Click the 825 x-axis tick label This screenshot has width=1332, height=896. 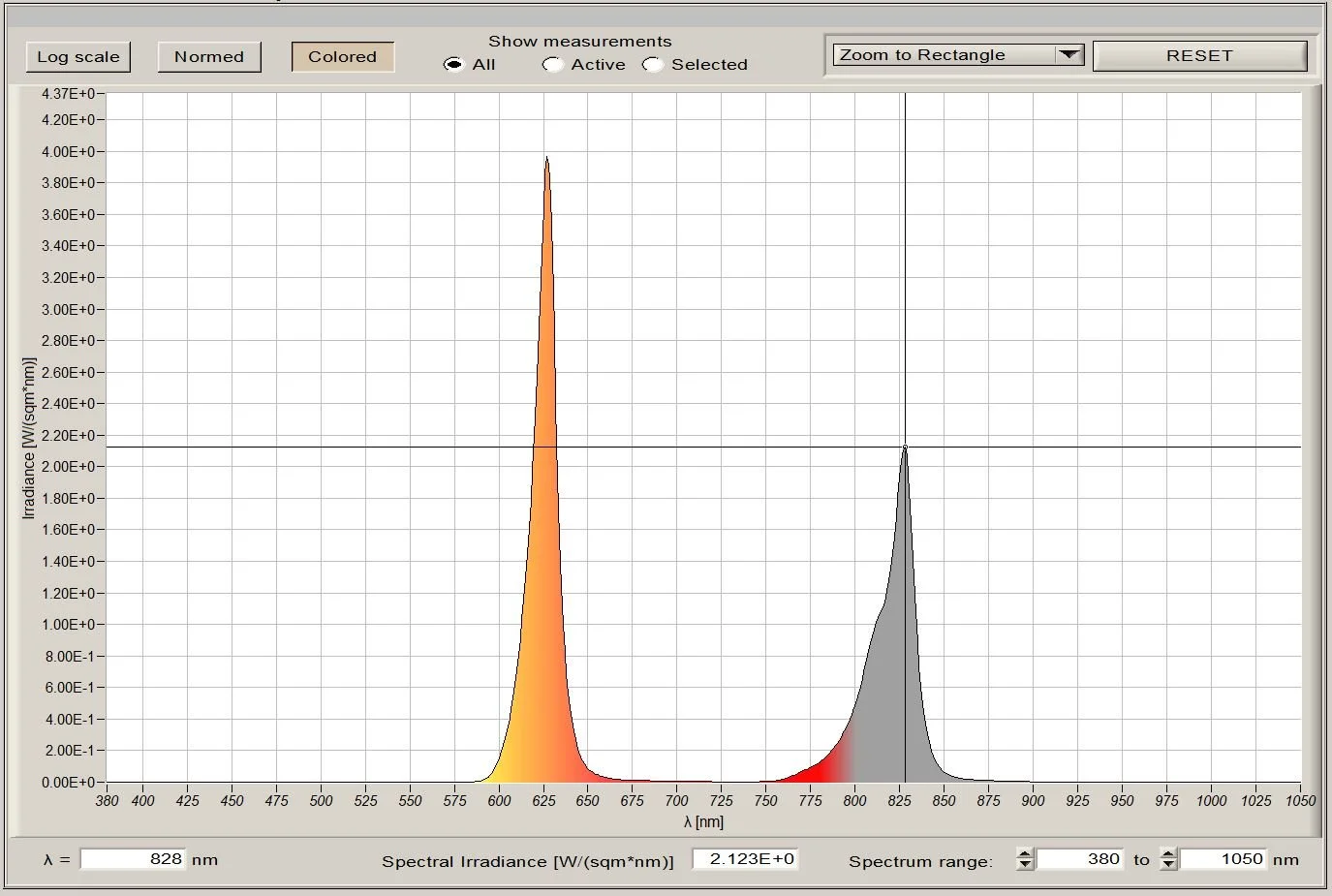tap(899, 800)
